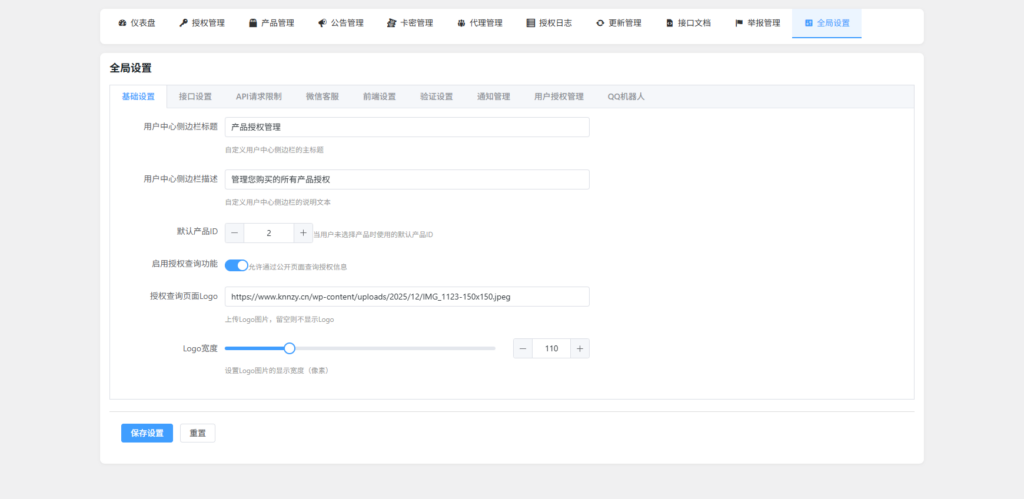Focus the 授权查询页面Logo URL field
The width and height of the screenshot is (1024, 499).
pyautogui.click(x=407, y=297)
